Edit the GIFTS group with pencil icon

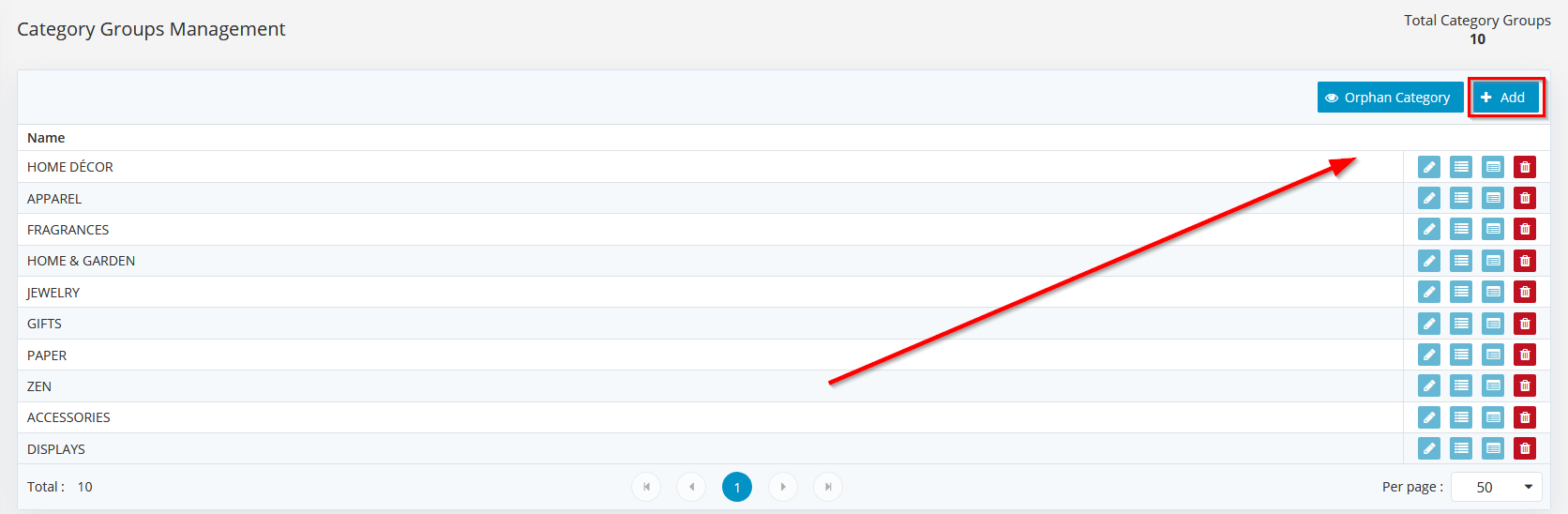pyautogui.click(x=1429, y=324)
